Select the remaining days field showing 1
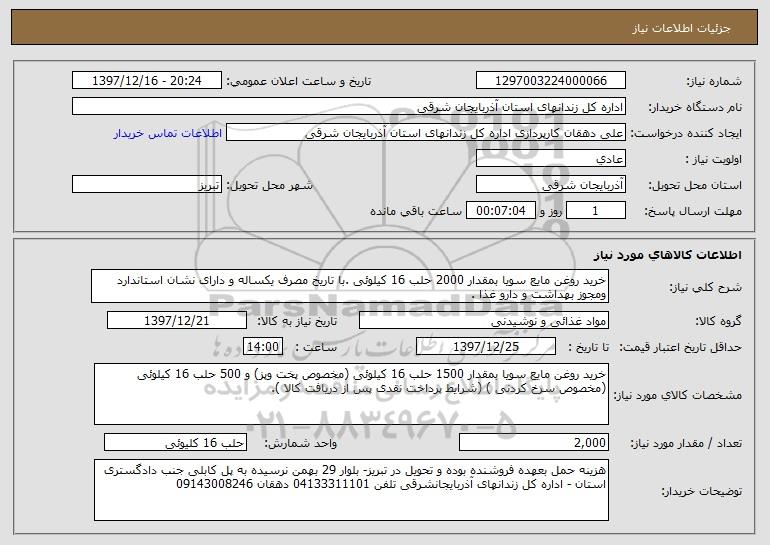This screenshot has height=545, width=770. click(596, 211)
